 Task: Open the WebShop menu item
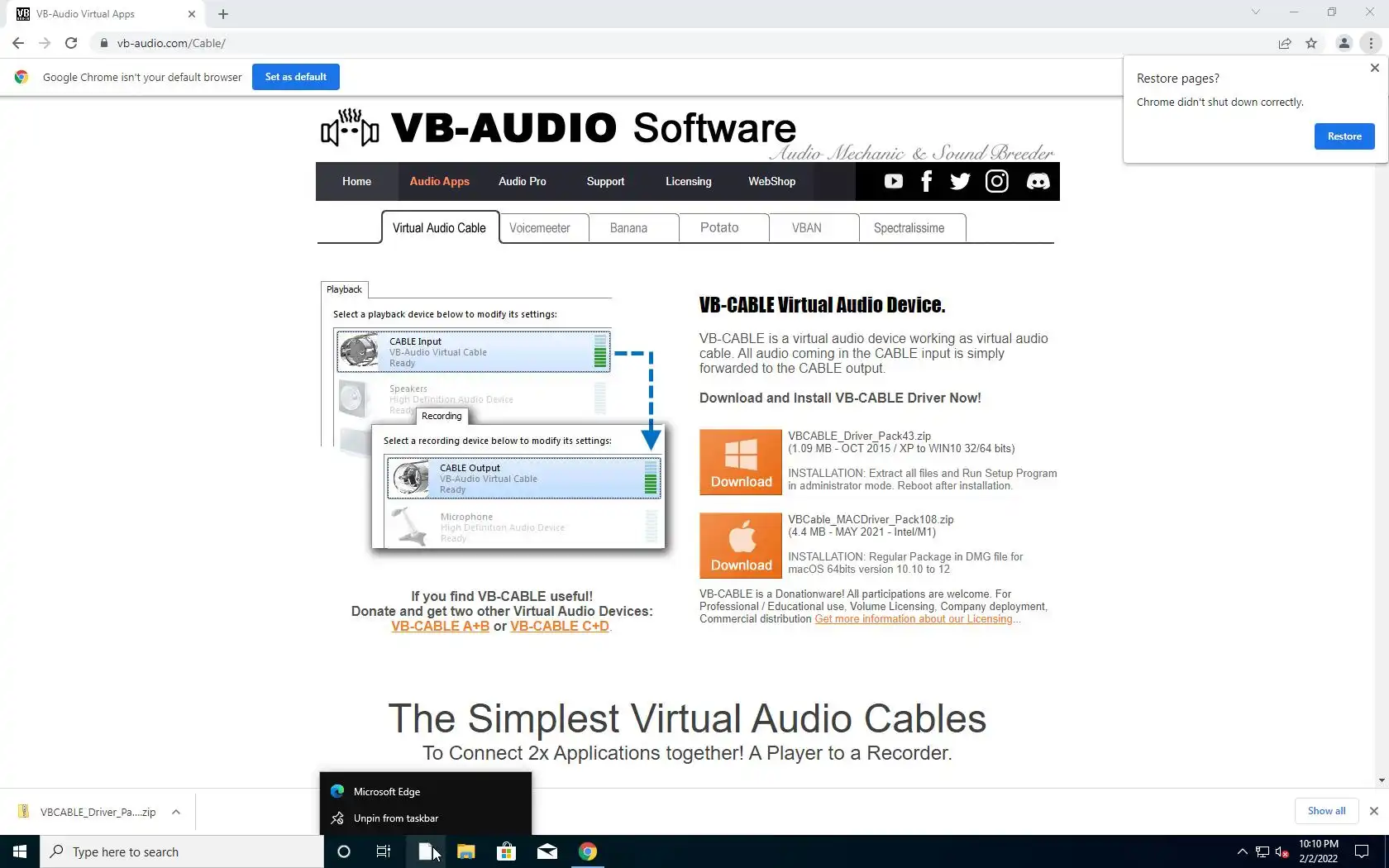coord(772,181)
